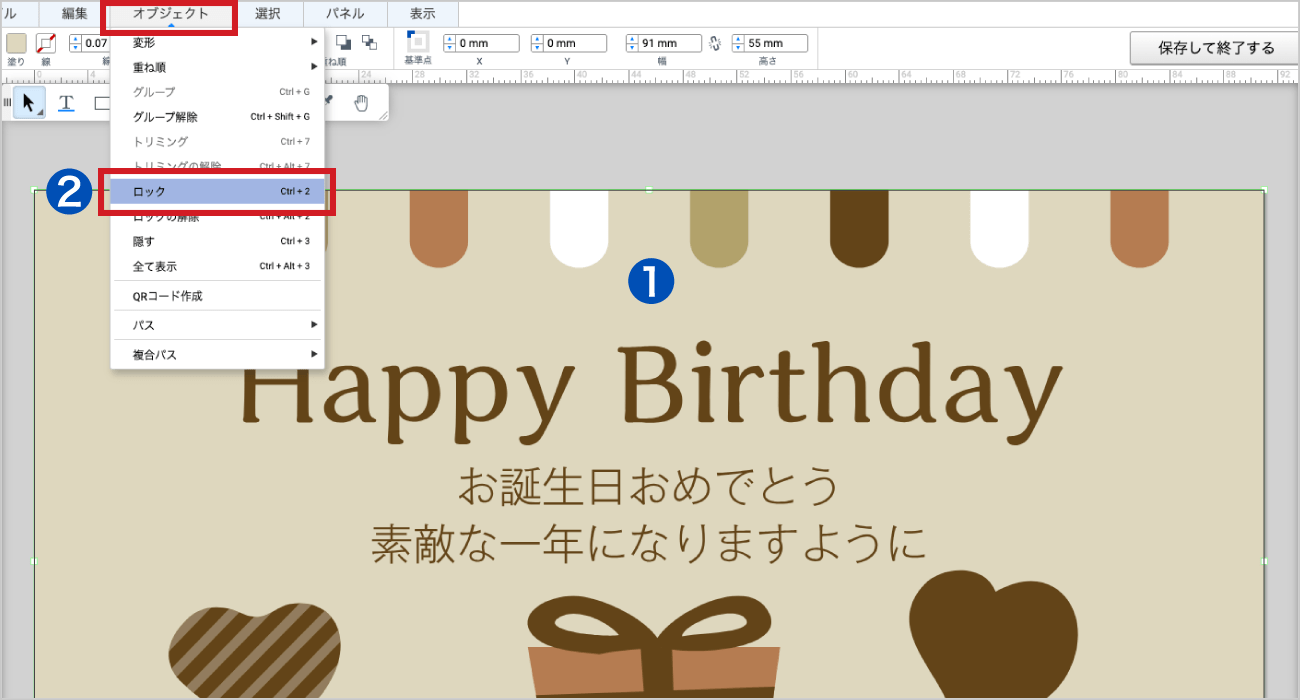Viewport: 1300px width, 700px height.
Task: Expand the 重ね順 submenu
Action: coord(217,67)
